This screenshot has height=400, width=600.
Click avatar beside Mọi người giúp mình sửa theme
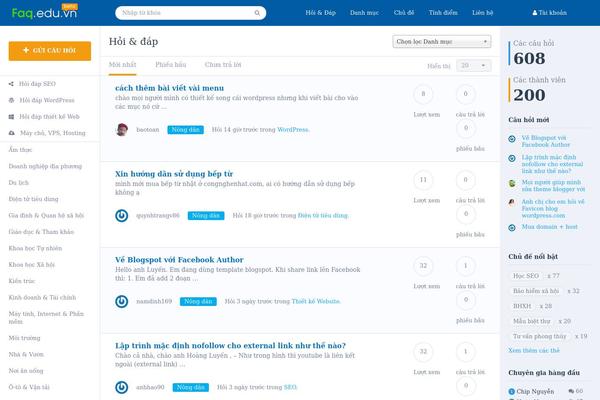coord(512,183)
